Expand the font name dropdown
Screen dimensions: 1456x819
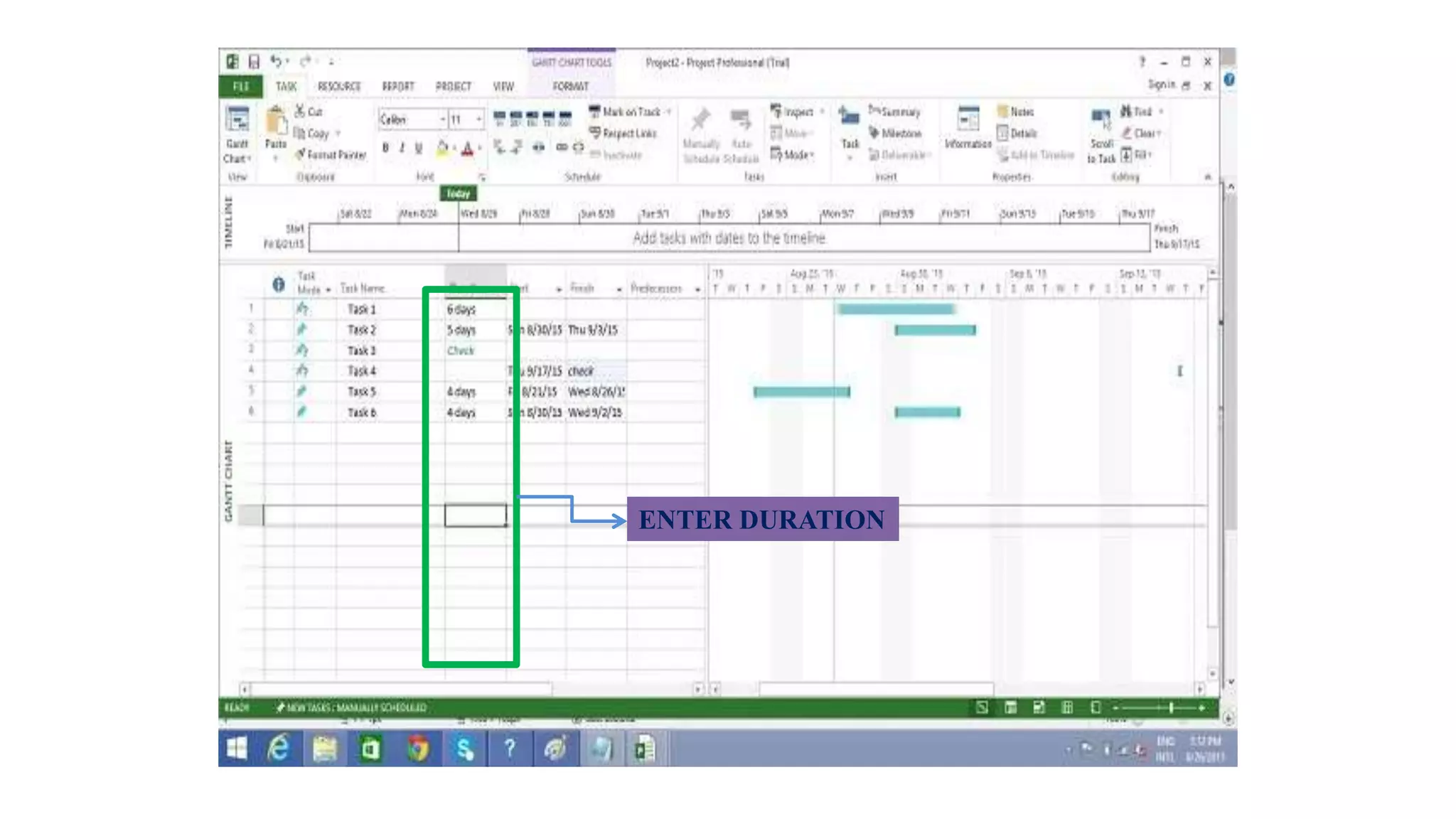coord(442,119)
